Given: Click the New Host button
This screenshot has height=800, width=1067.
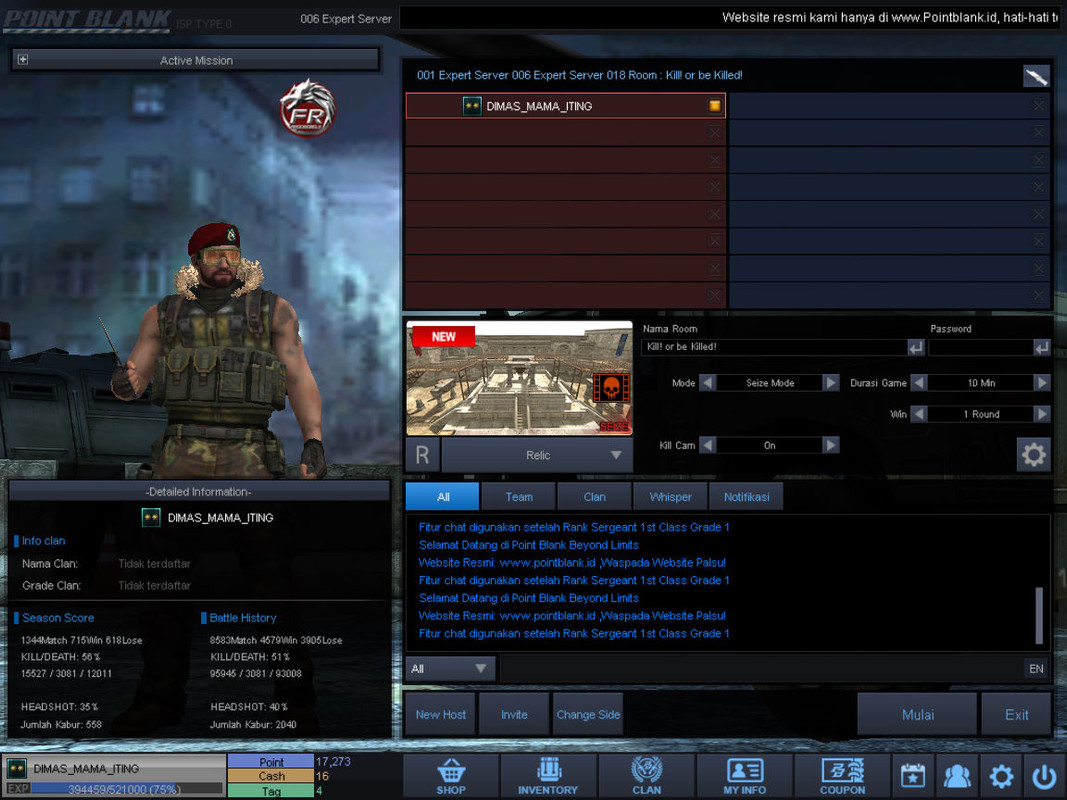Looking at the screenshot, I should pyautogui.click(x=440, y=714).
